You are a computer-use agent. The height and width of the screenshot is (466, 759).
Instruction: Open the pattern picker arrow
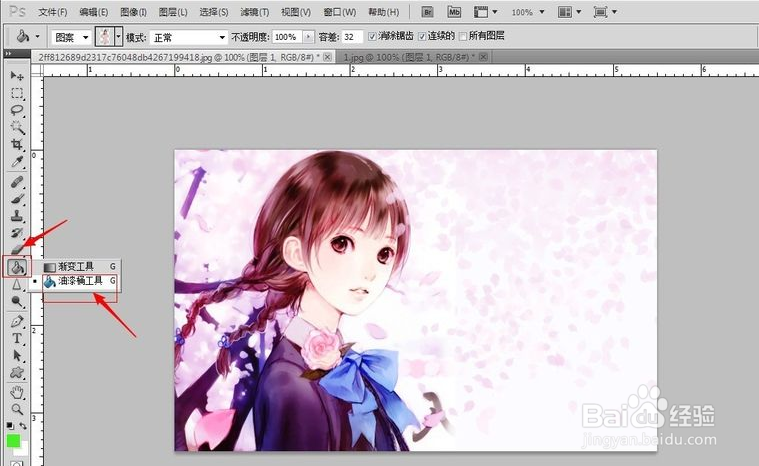pos(118,37)
